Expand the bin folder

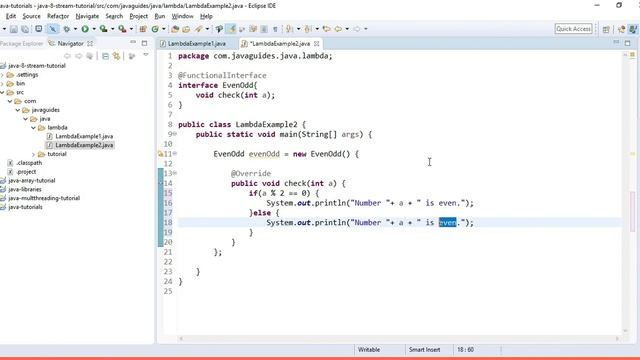point(2,84)
